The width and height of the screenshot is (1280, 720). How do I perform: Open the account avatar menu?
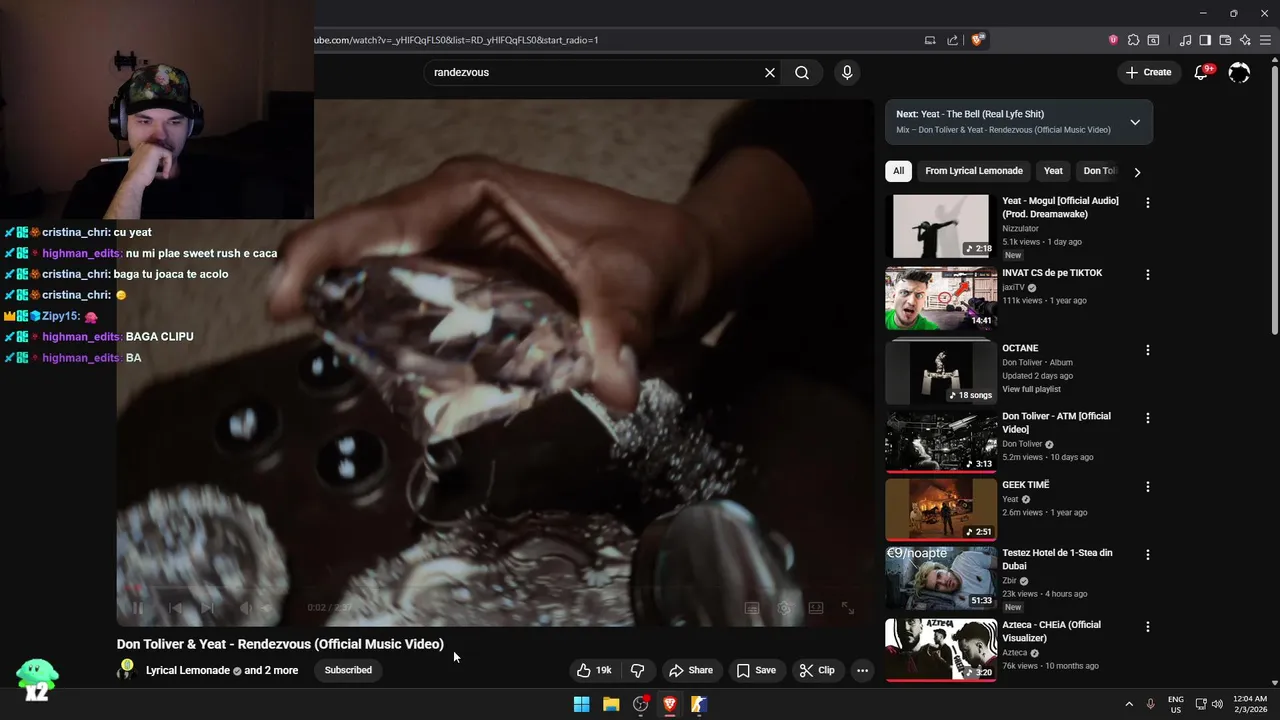(x=1239, y=72)
